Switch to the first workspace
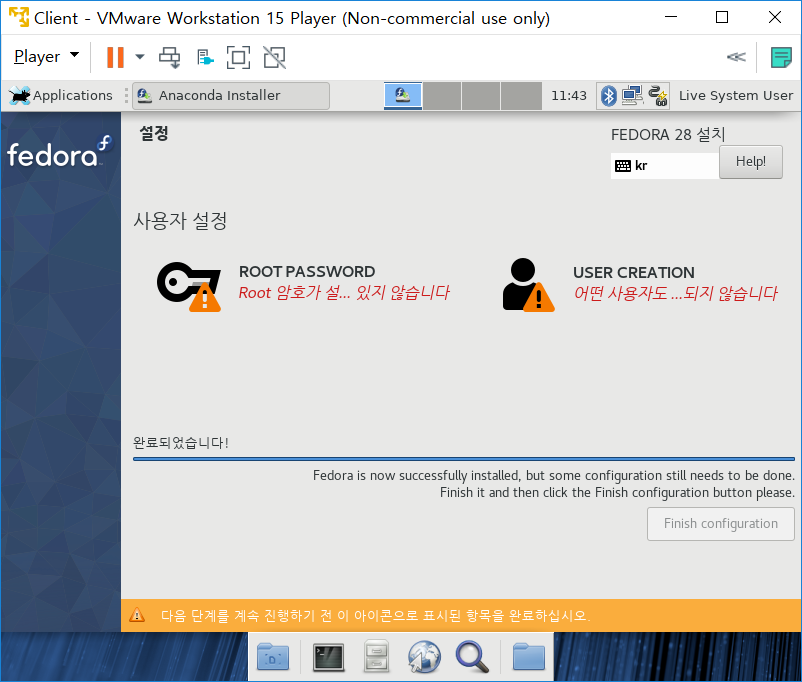The height and width of the screenshot is (682, 802). (403, 96)
